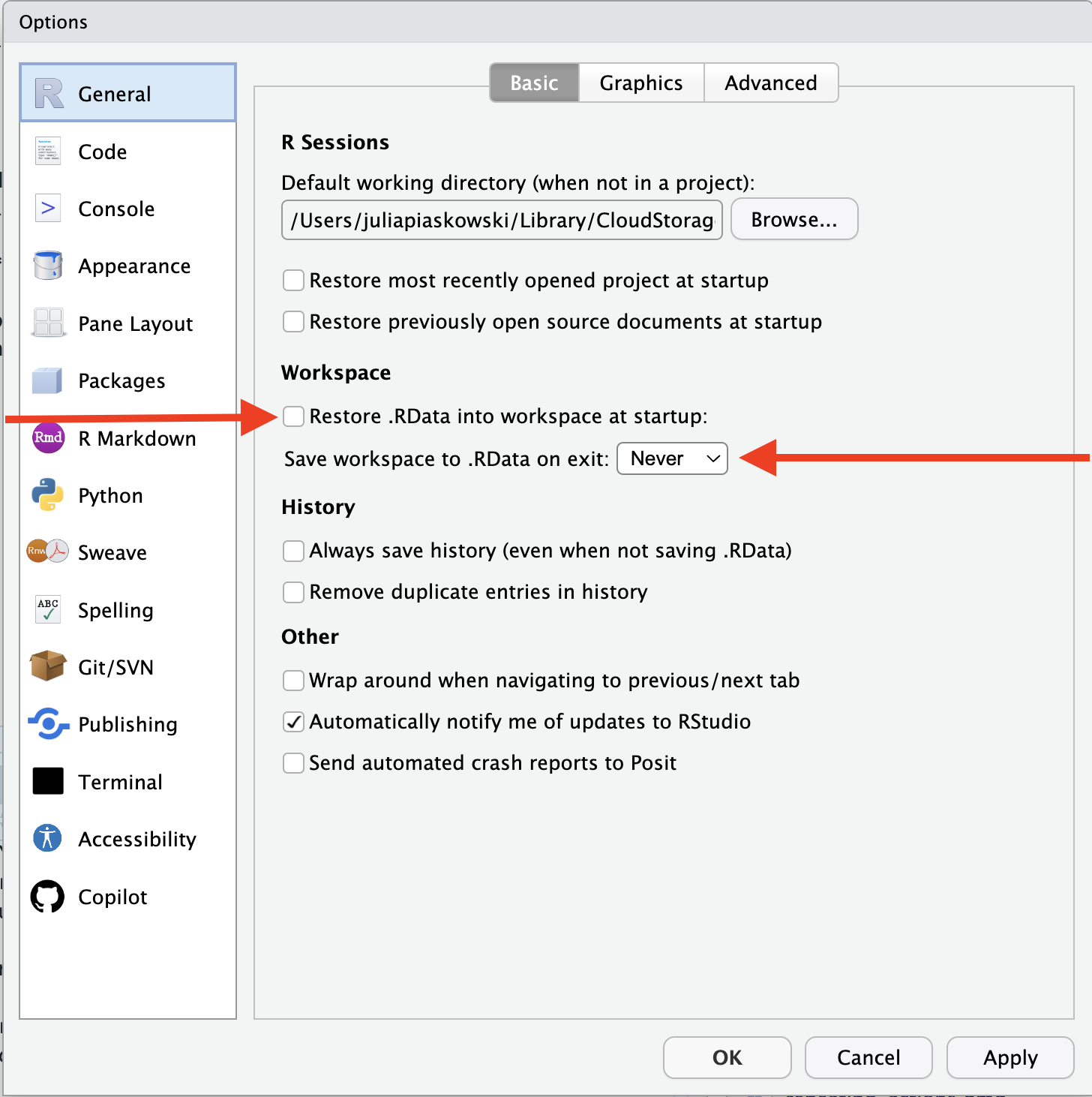
Task: Click the Git/SVN cardboard box icon
Action: pos(48,666)
